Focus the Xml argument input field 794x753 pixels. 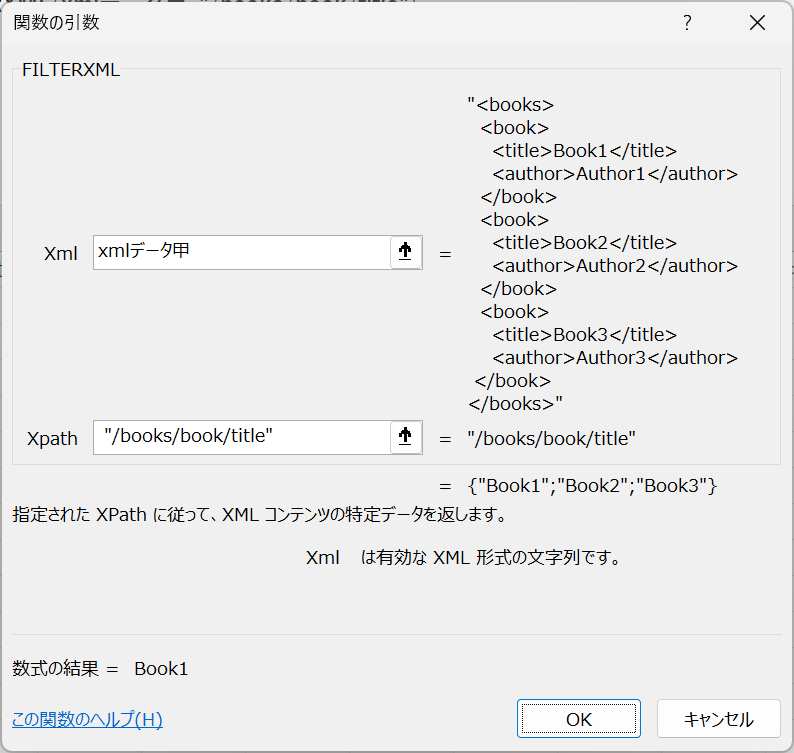242,252
